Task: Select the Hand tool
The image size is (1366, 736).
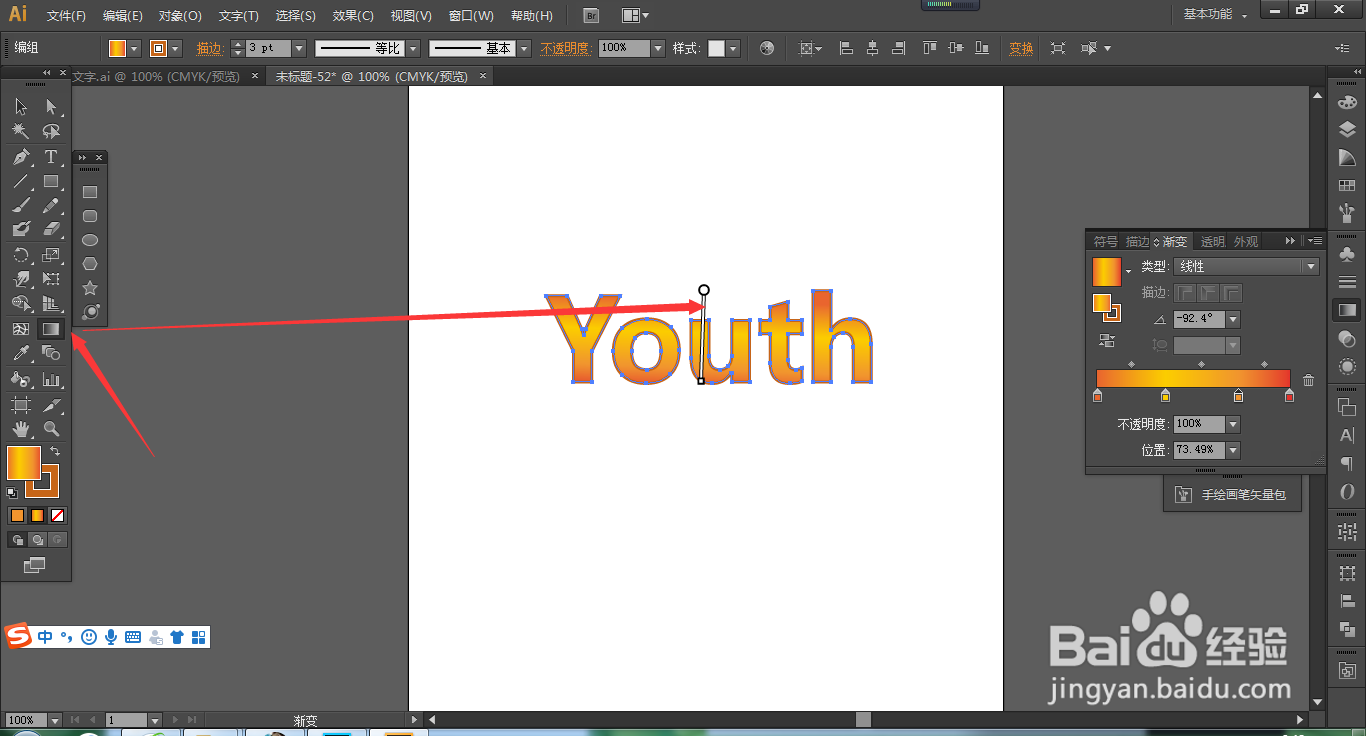Action: 21,429
